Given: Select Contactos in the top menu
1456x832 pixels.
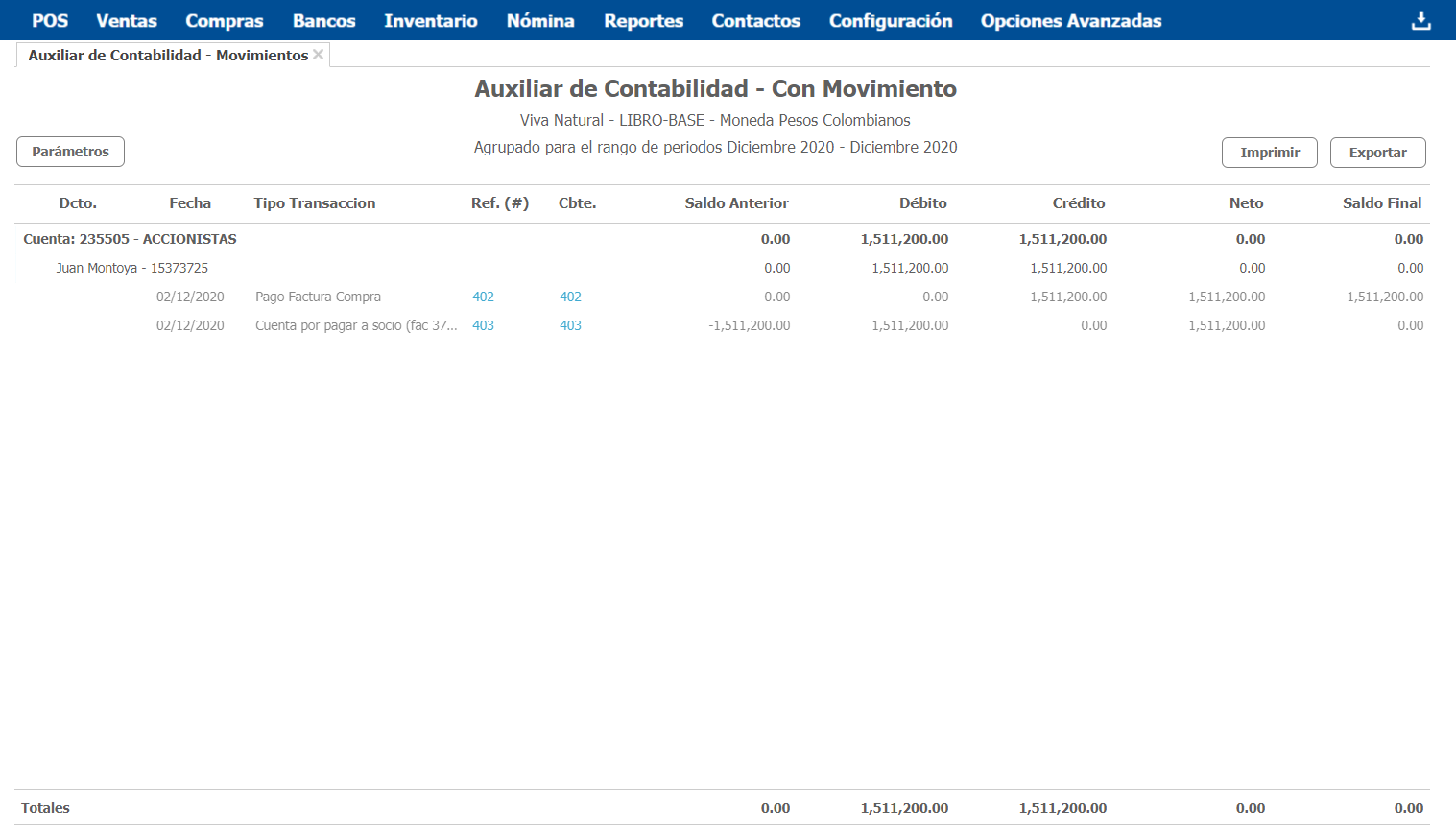Looking at the screenshot, I should pyautogui.click(x=755, y=21).
